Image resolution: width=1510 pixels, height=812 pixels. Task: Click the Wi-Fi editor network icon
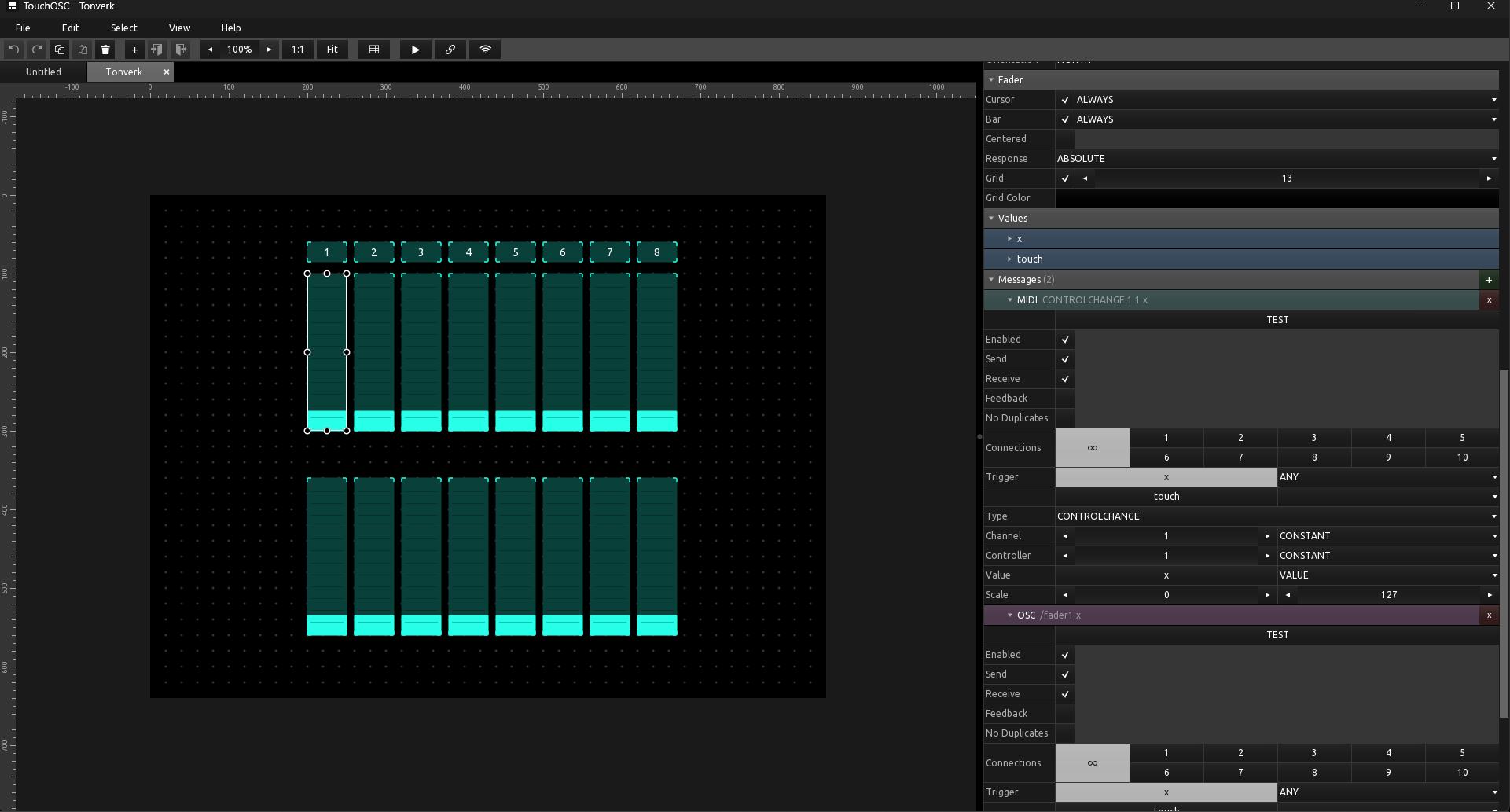click(486, 50)
